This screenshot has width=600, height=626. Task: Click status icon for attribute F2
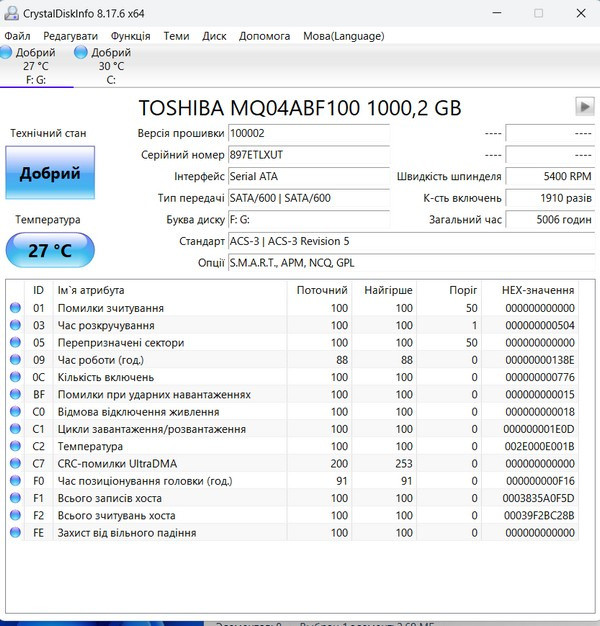tap(15, 515)
